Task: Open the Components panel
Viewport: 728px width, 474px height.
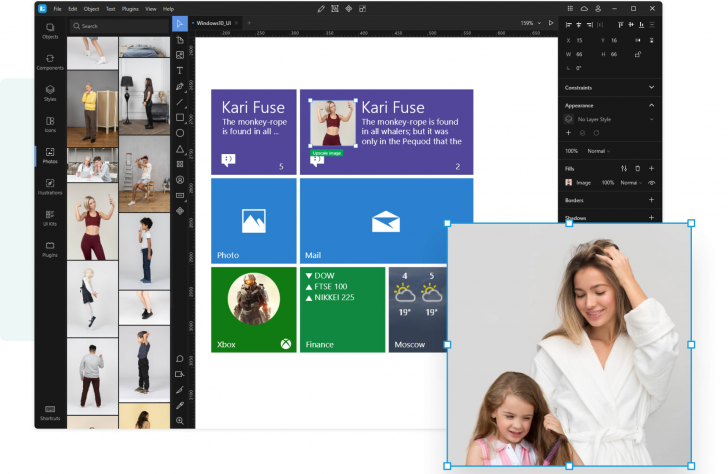Action: pos(50,62)
